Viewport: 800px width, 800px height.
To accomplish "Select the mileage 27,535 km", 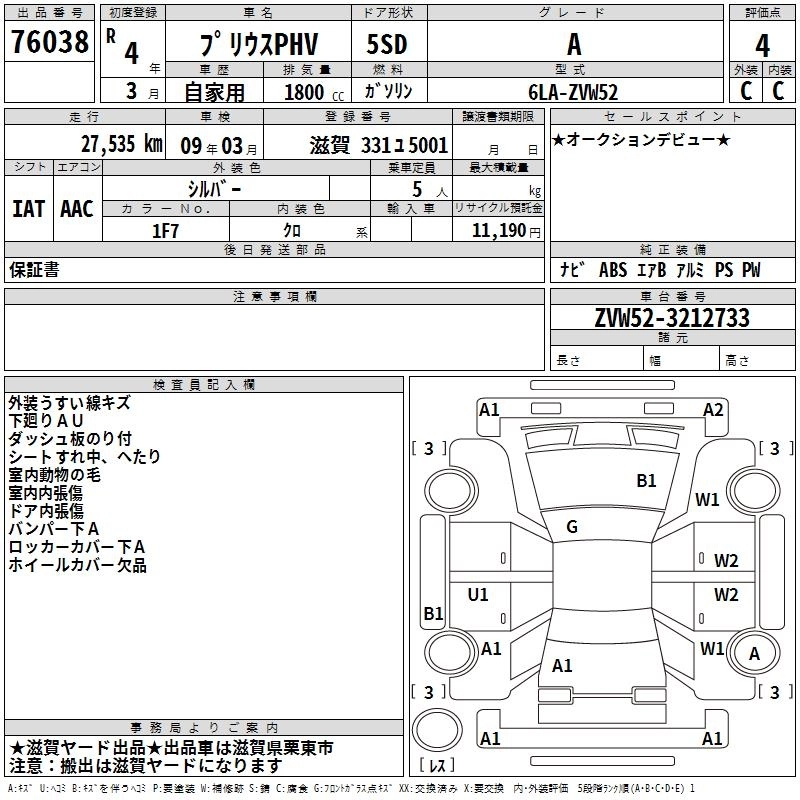I will coord(122,144).
